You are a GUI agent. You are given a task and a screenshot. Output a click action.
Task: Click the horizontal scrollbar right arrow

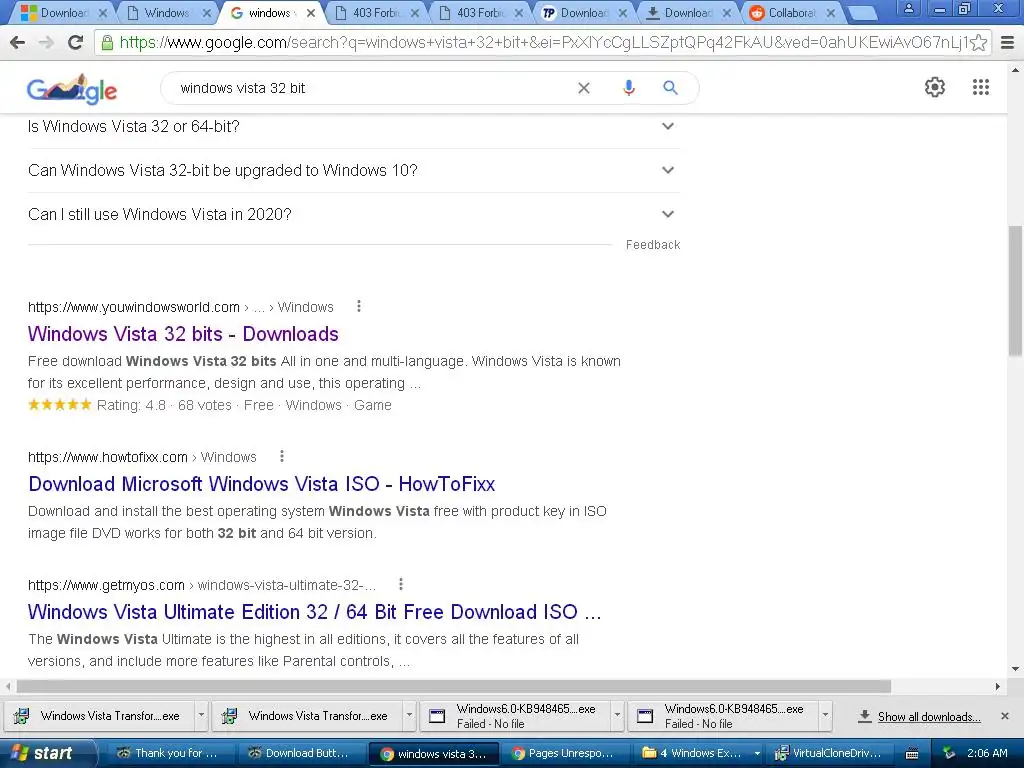click(997, 686)
